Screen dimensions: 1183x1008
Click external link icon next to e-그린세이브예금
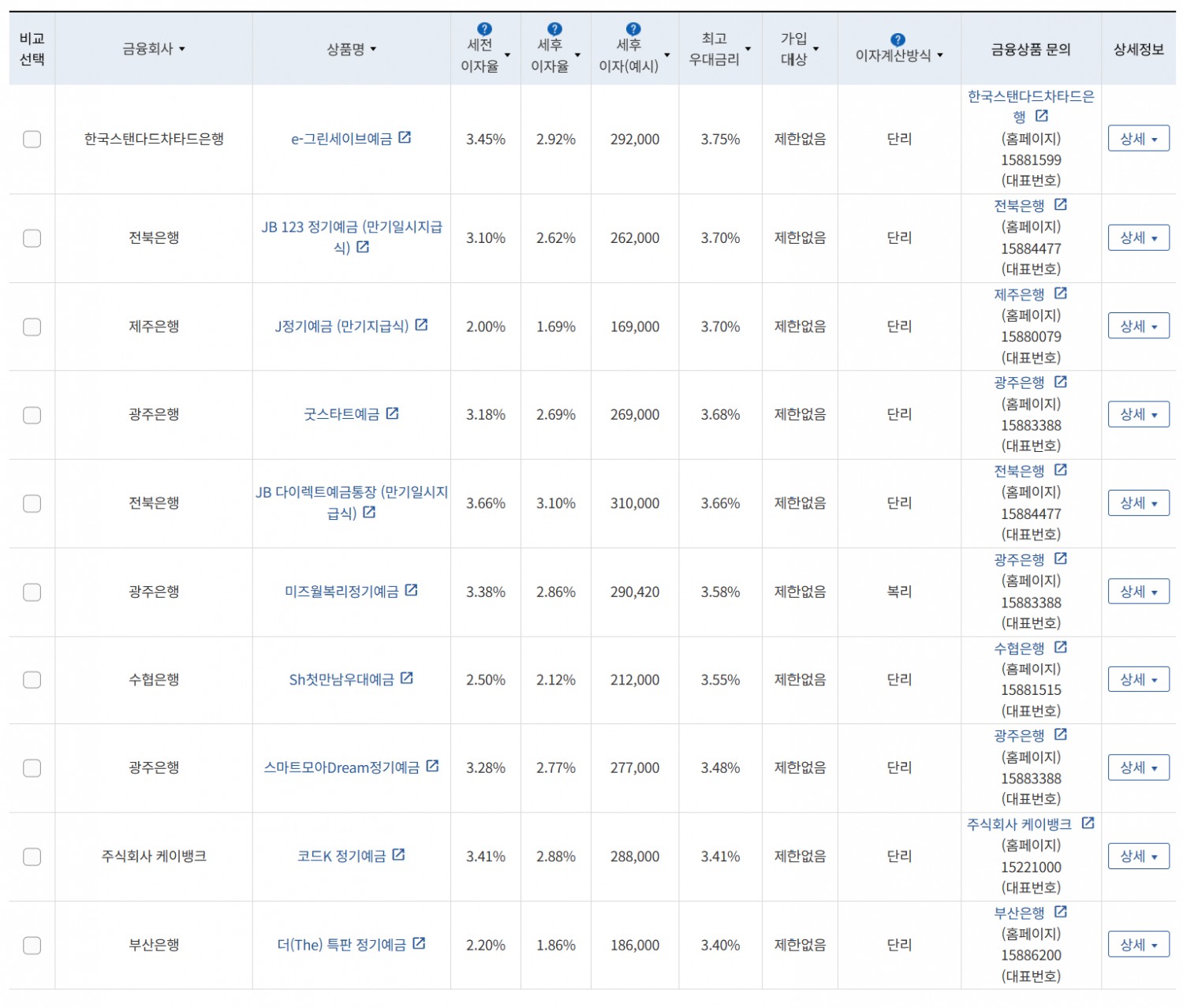(405, 137)
